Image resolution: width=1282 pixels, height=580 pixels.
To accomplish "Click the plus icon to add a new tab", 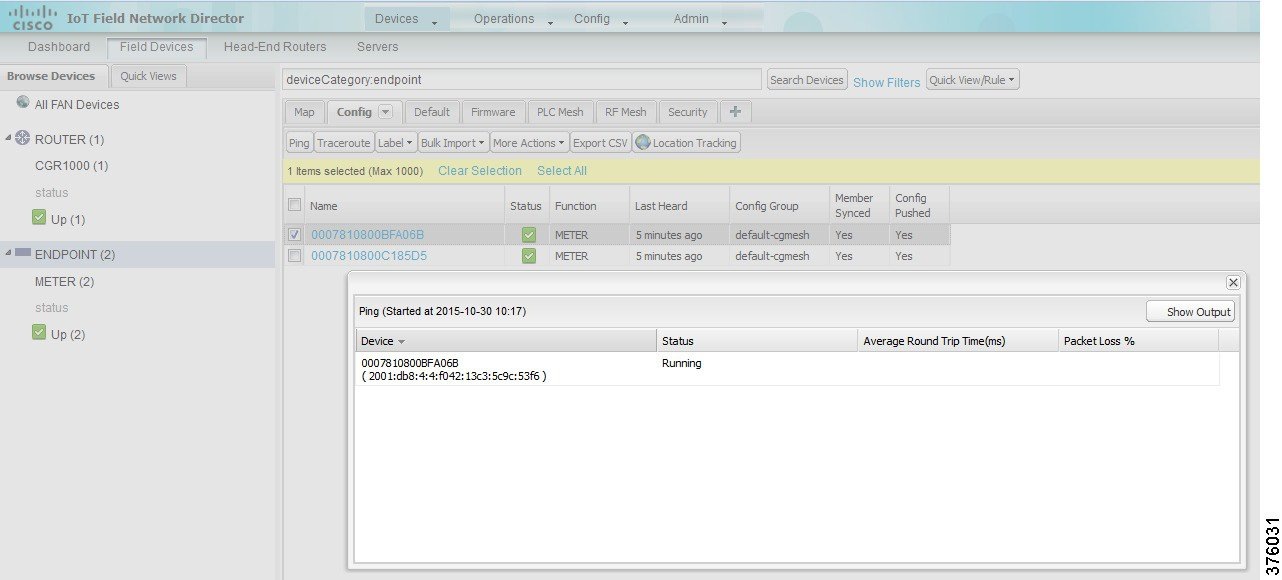I will click(x=735, y=111).
